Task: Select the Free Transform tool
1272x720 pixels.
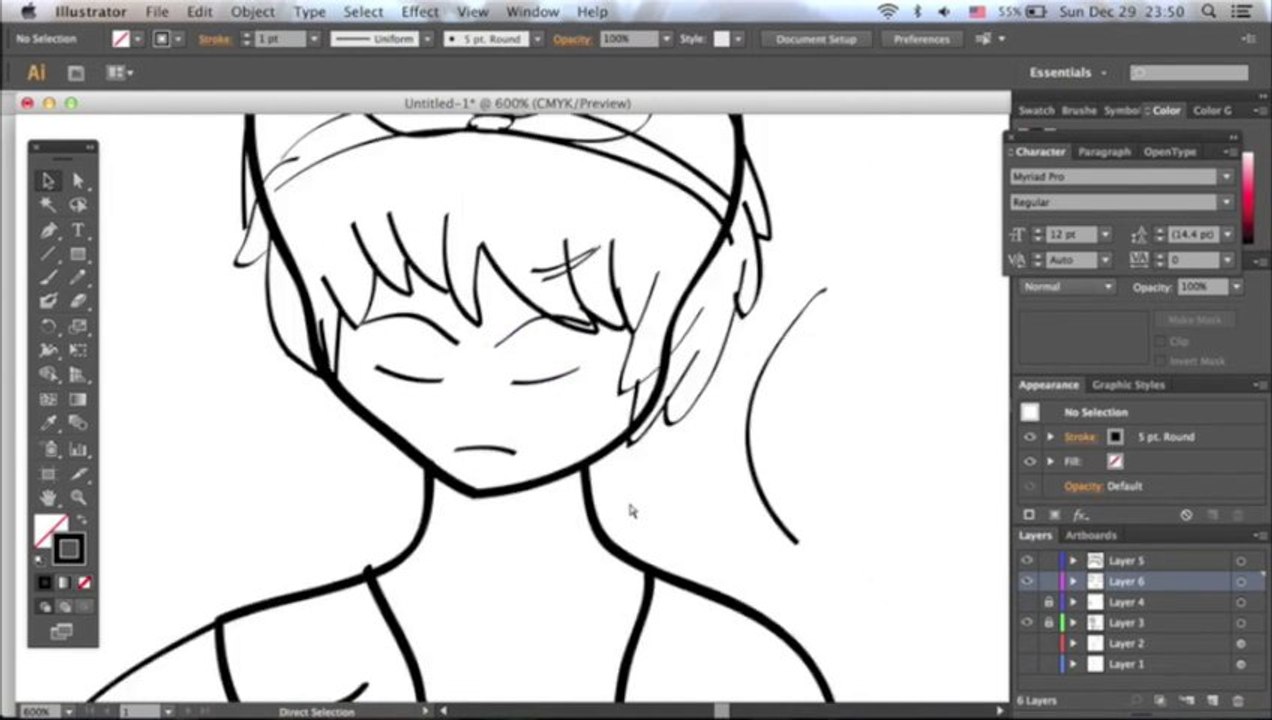Action: tap(78, 350)
